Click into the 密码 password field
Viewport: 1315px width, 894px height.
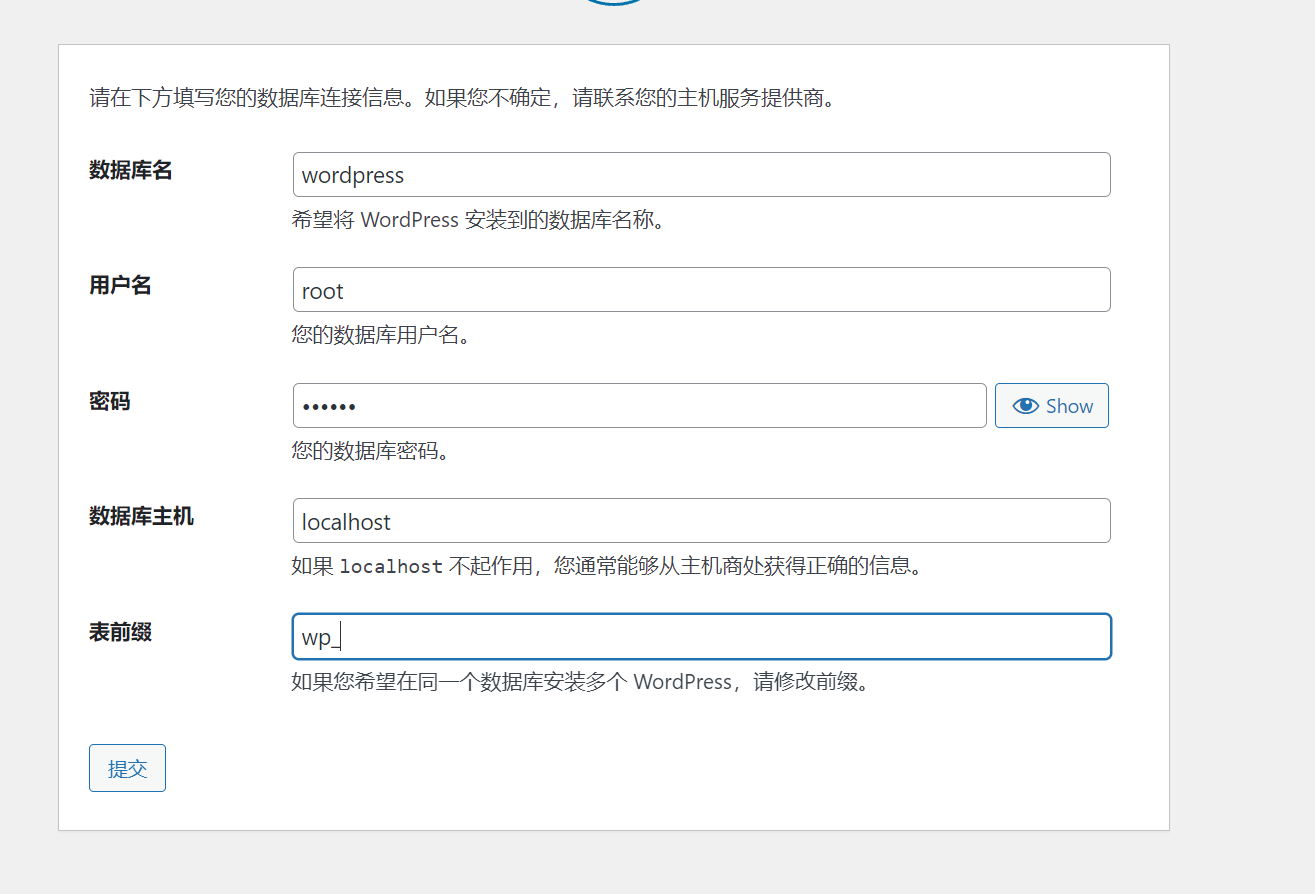click(639, 406)
